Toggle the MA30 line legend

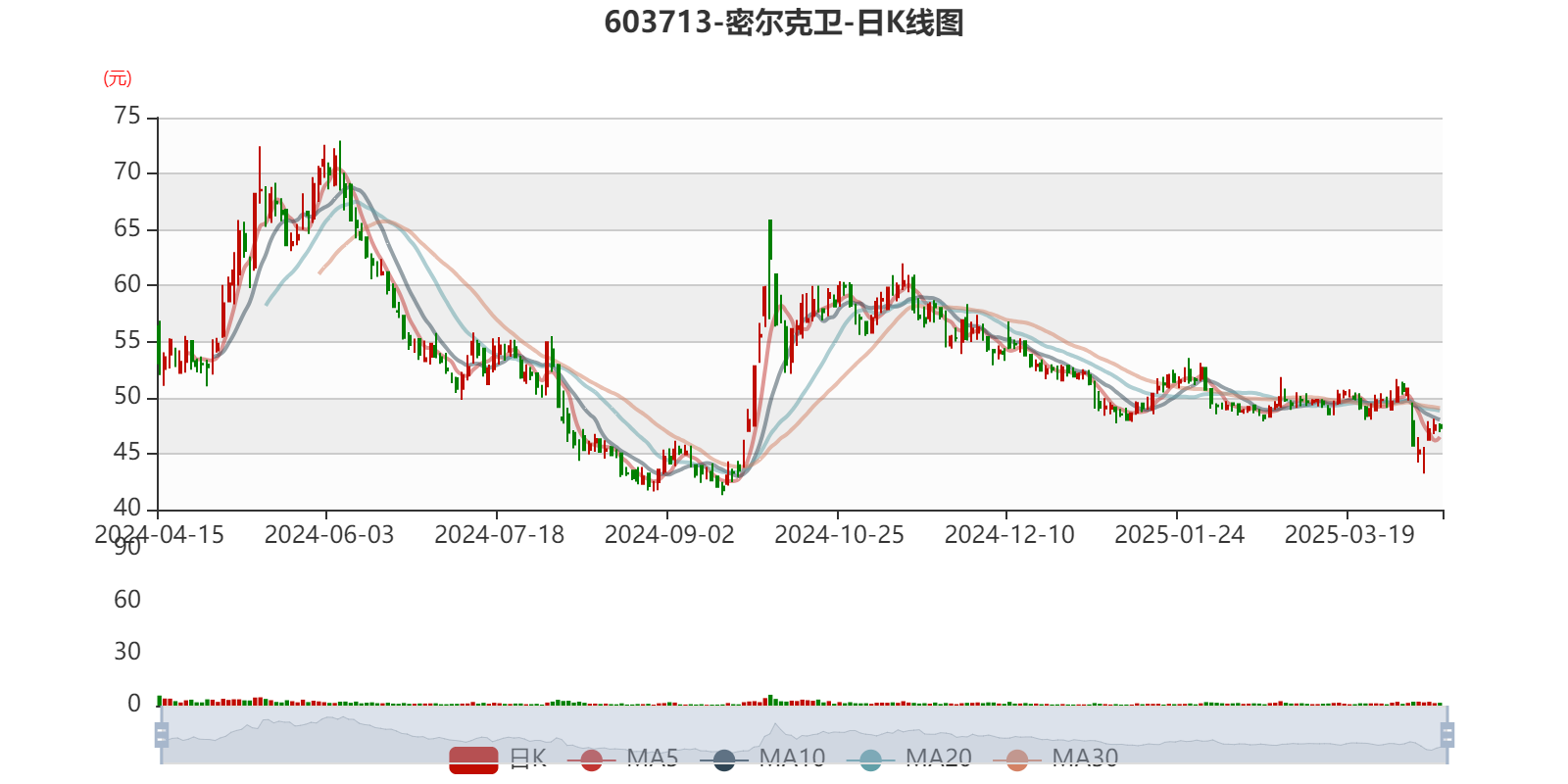click(1055, 759)
